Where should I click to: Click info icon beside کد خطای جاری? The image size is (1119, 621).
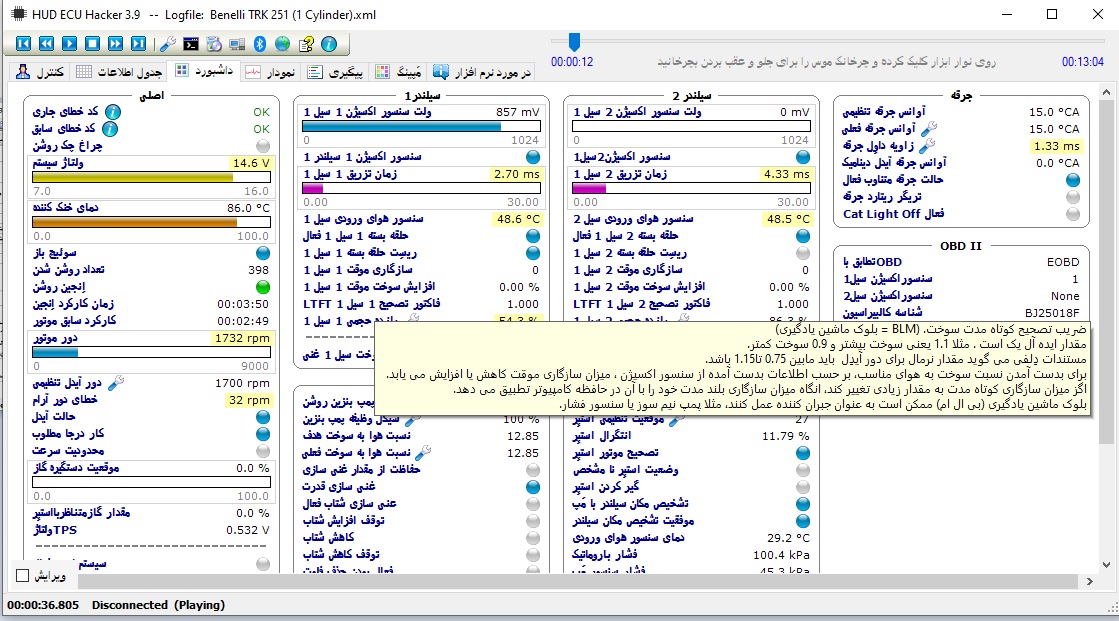tap(113, 112)
